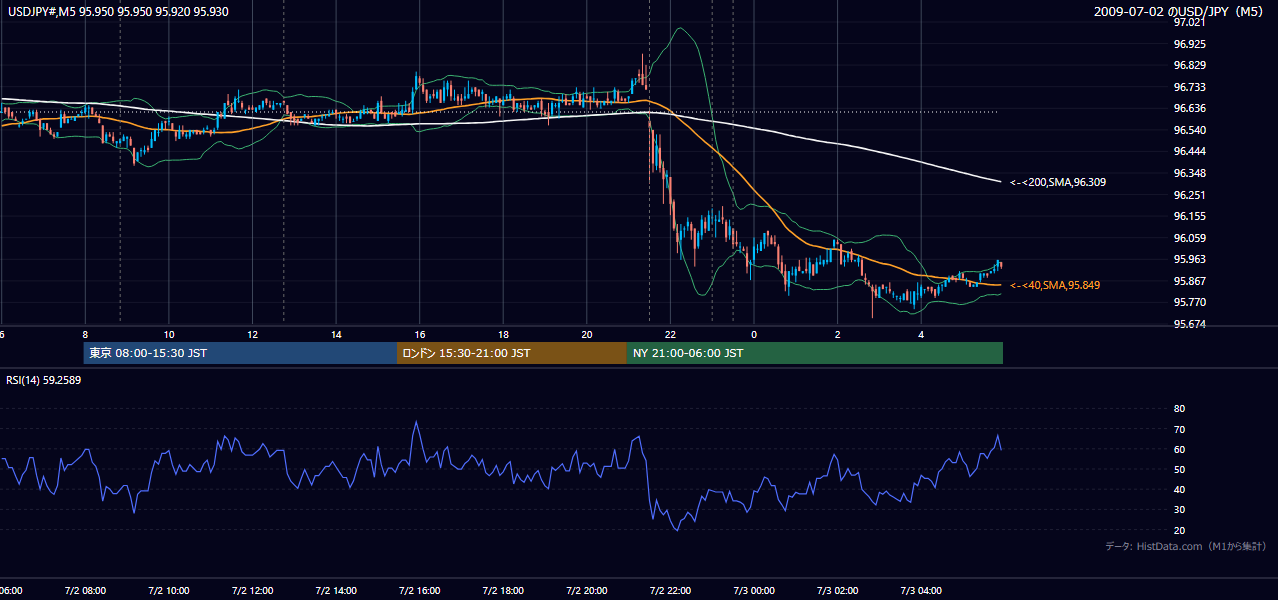The width and height of the screenshot is (1278, 600).
Task: Click price axis value 96.444
Action: pos(1190,152)
